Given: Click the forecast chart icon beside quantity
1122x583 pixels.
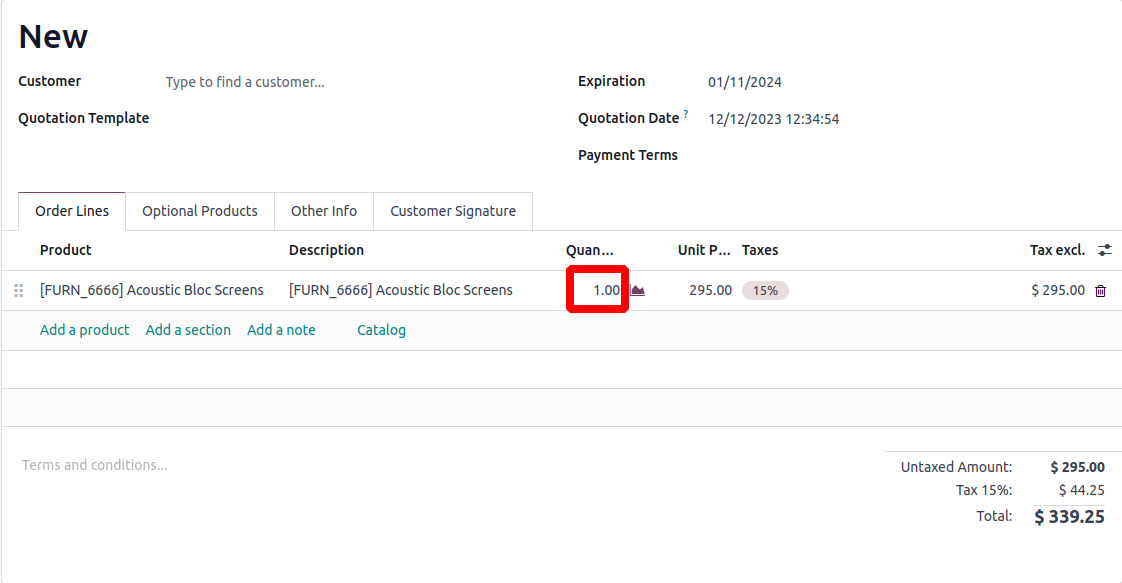Looking at the screenshot, I should pyautogui.click(x=638, y=291).
